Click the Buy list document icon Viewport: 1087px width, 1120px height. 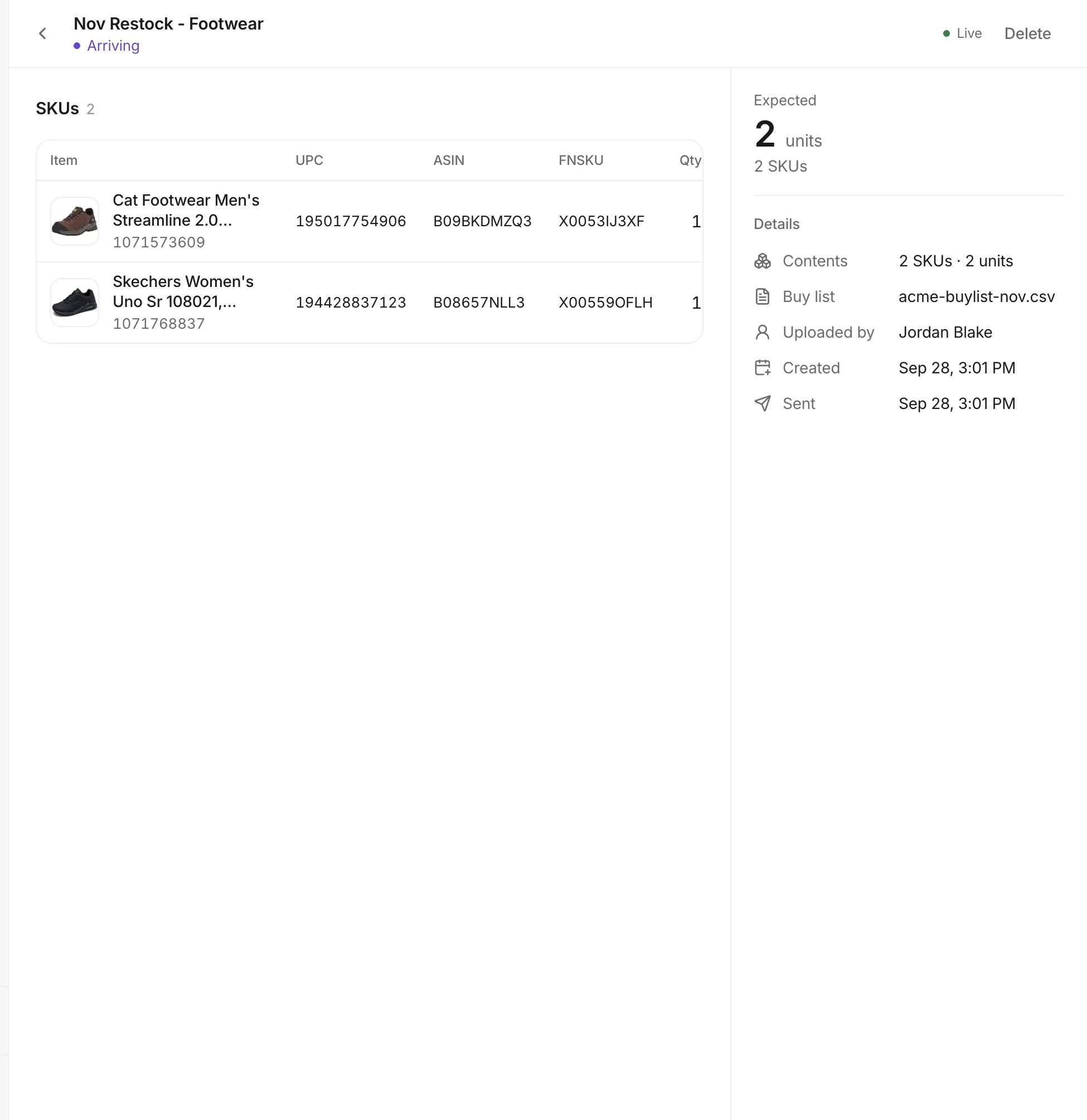tap(762, 296)
